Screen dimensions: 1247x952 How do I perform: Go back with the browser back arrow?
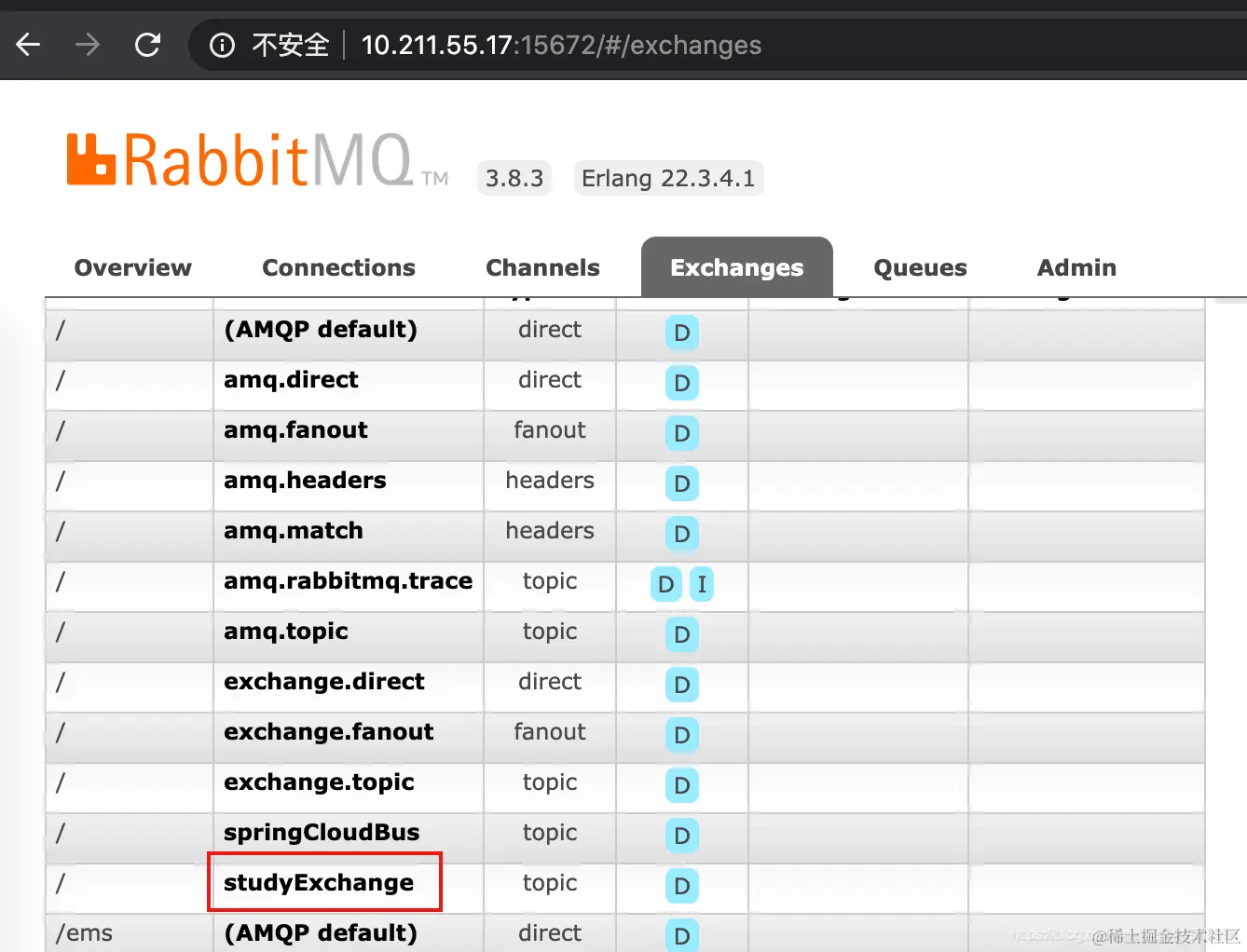[x=28, y=45]
